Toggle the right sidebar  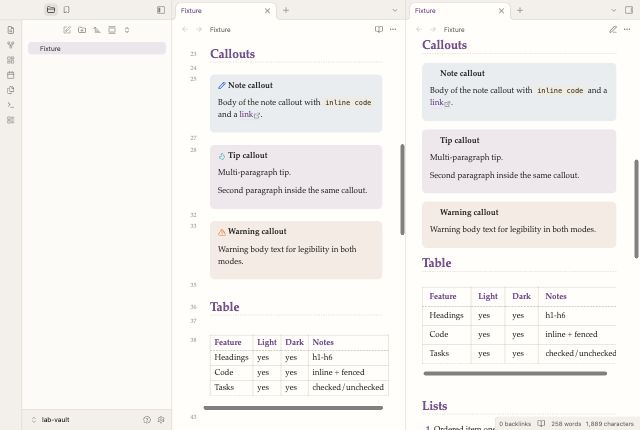pyautogui.click(x=629, y=10)
